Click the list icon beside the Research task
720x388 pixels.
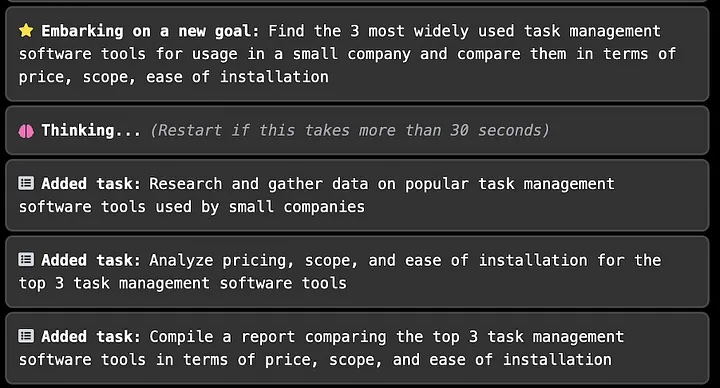click(26, 184)
